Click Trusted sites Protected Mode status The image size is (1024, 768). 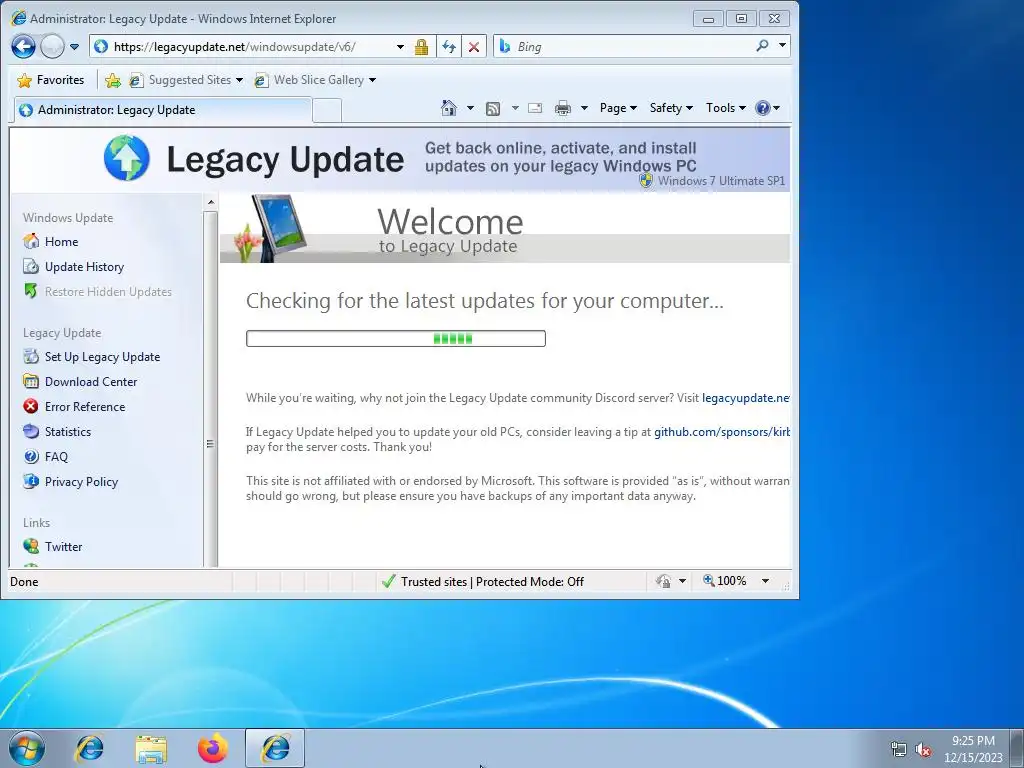coord(483,581)
